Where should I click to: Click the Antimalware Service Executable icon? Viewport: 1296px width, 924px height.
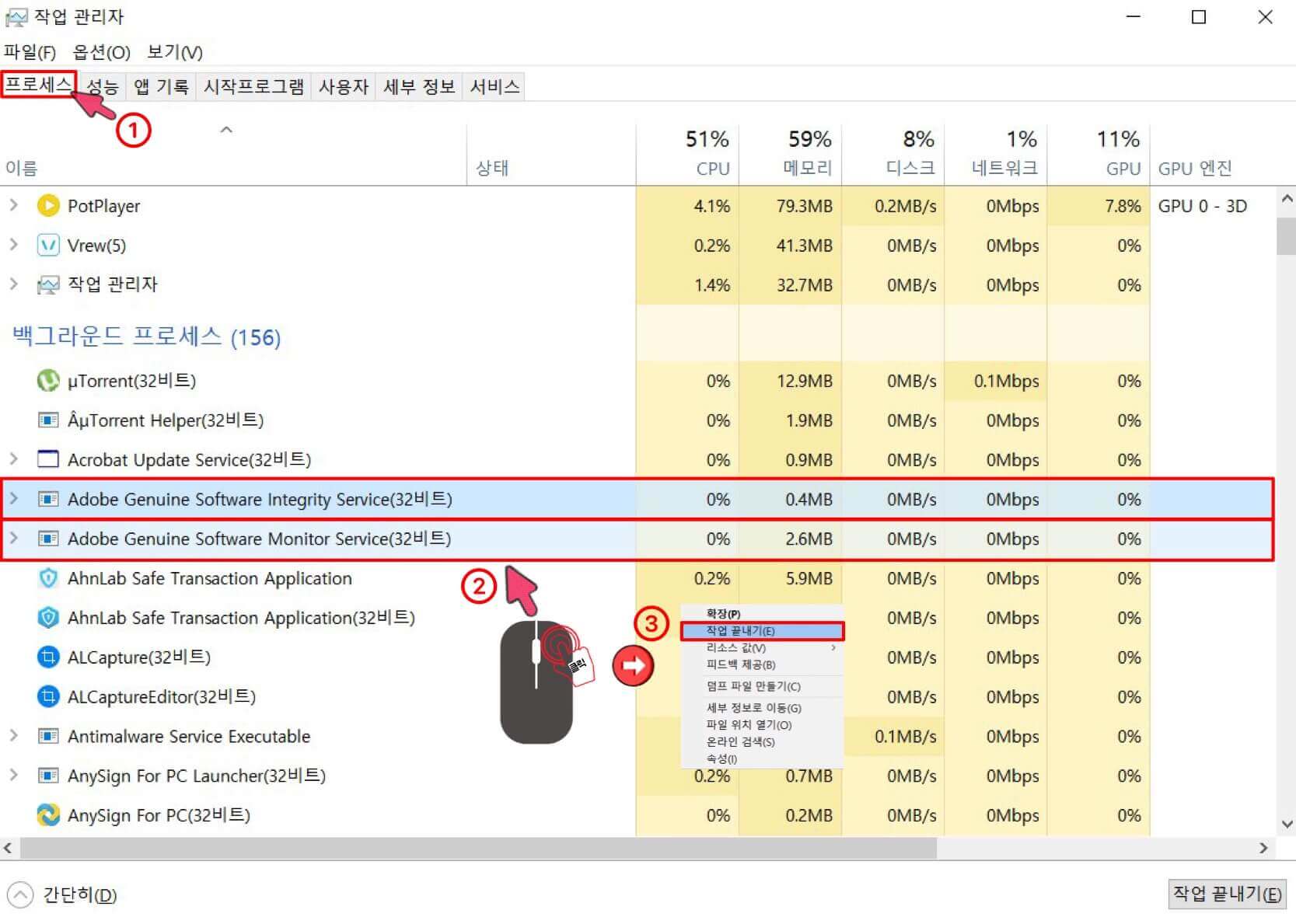(48, 736)
